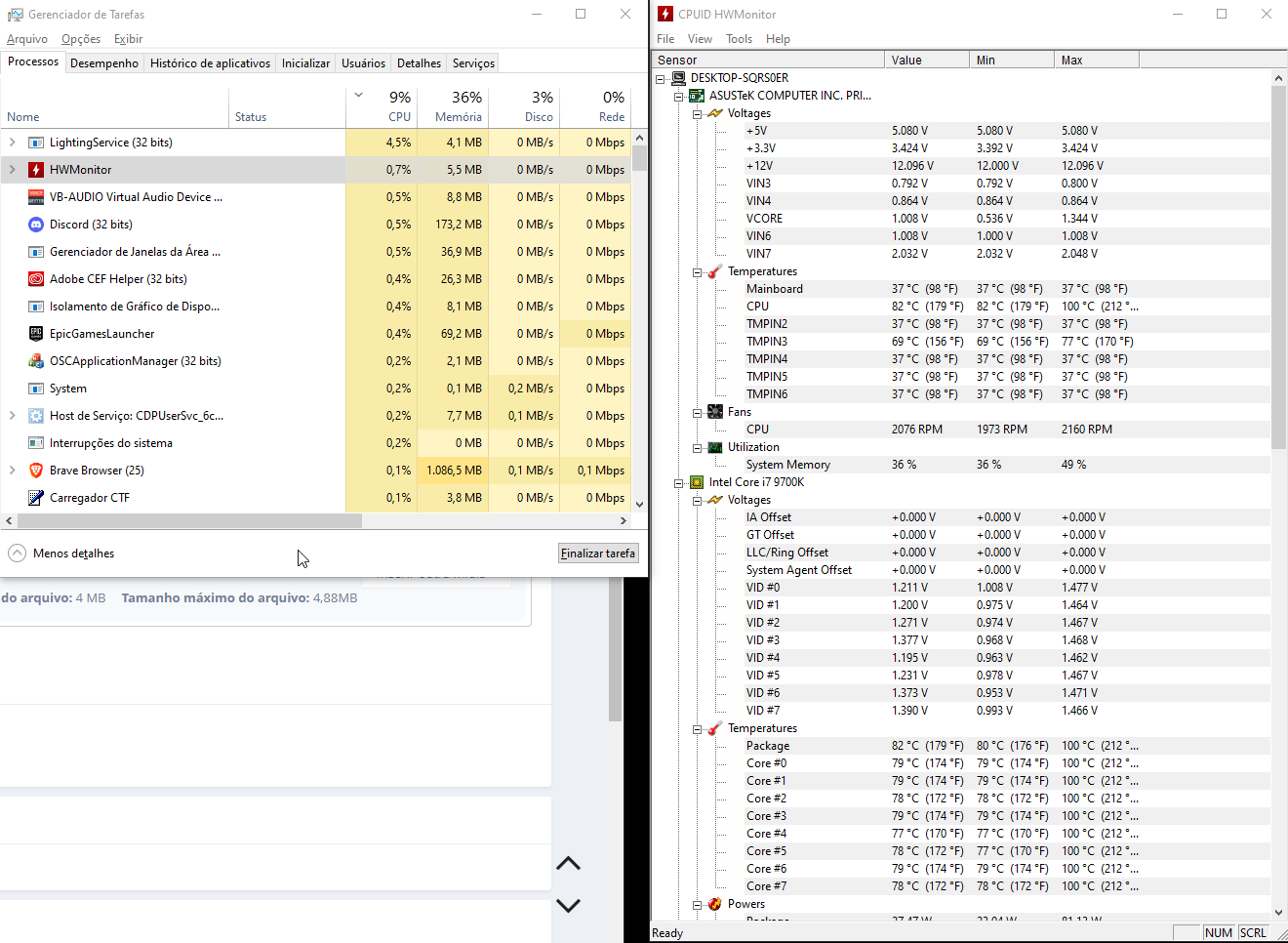Image resolution: width=1288 pixels, height=943 pixels.
Task: Open the HWMonitor File menu
Action: (665, 39)
